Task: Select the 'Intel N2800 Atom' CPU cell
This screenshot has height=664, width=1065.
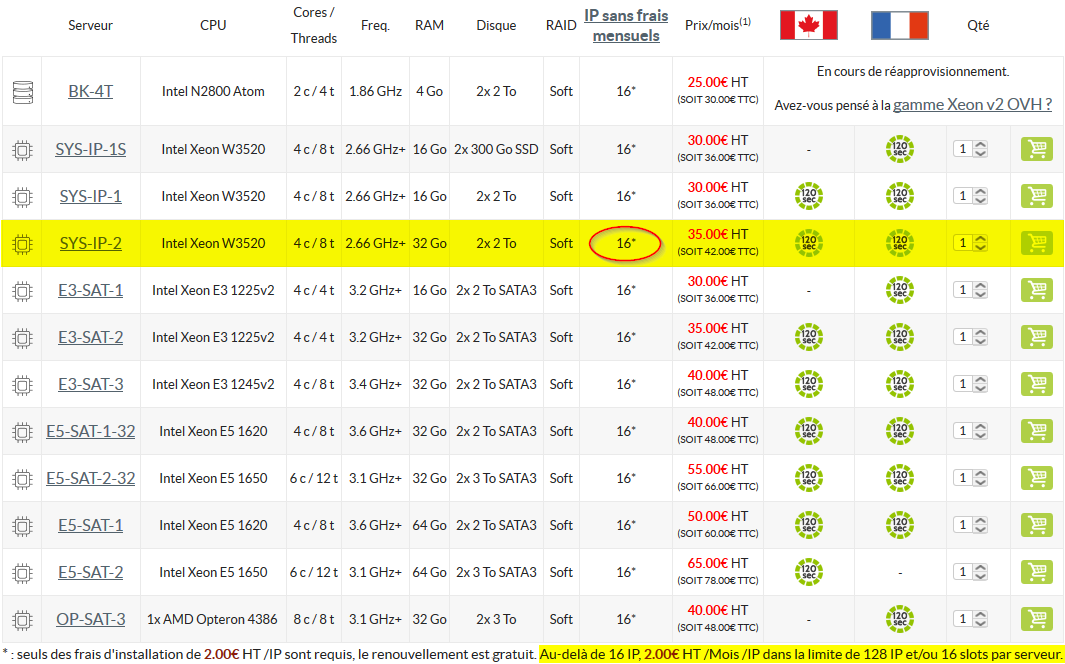Action: [x=213, y=91]
